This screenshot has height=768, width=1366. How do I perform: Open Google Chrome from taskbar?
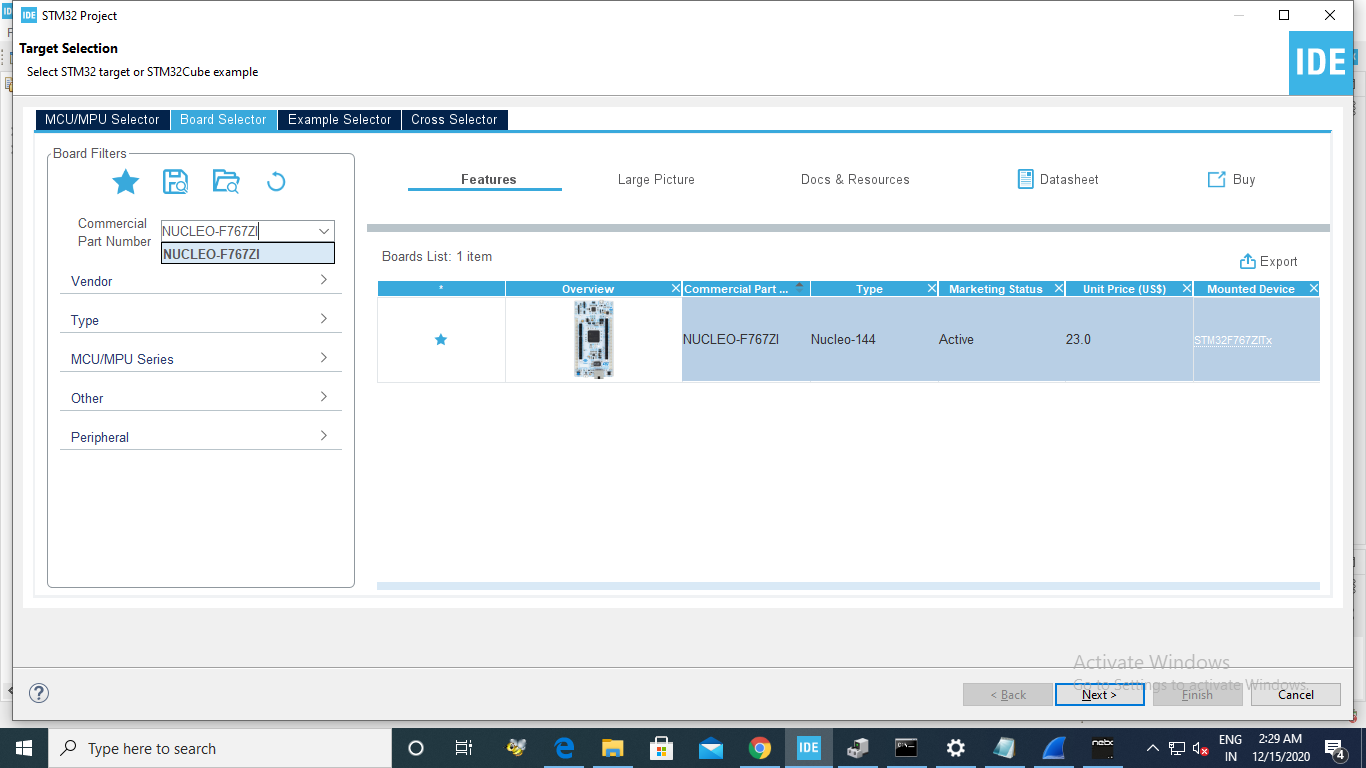point(760,748)
